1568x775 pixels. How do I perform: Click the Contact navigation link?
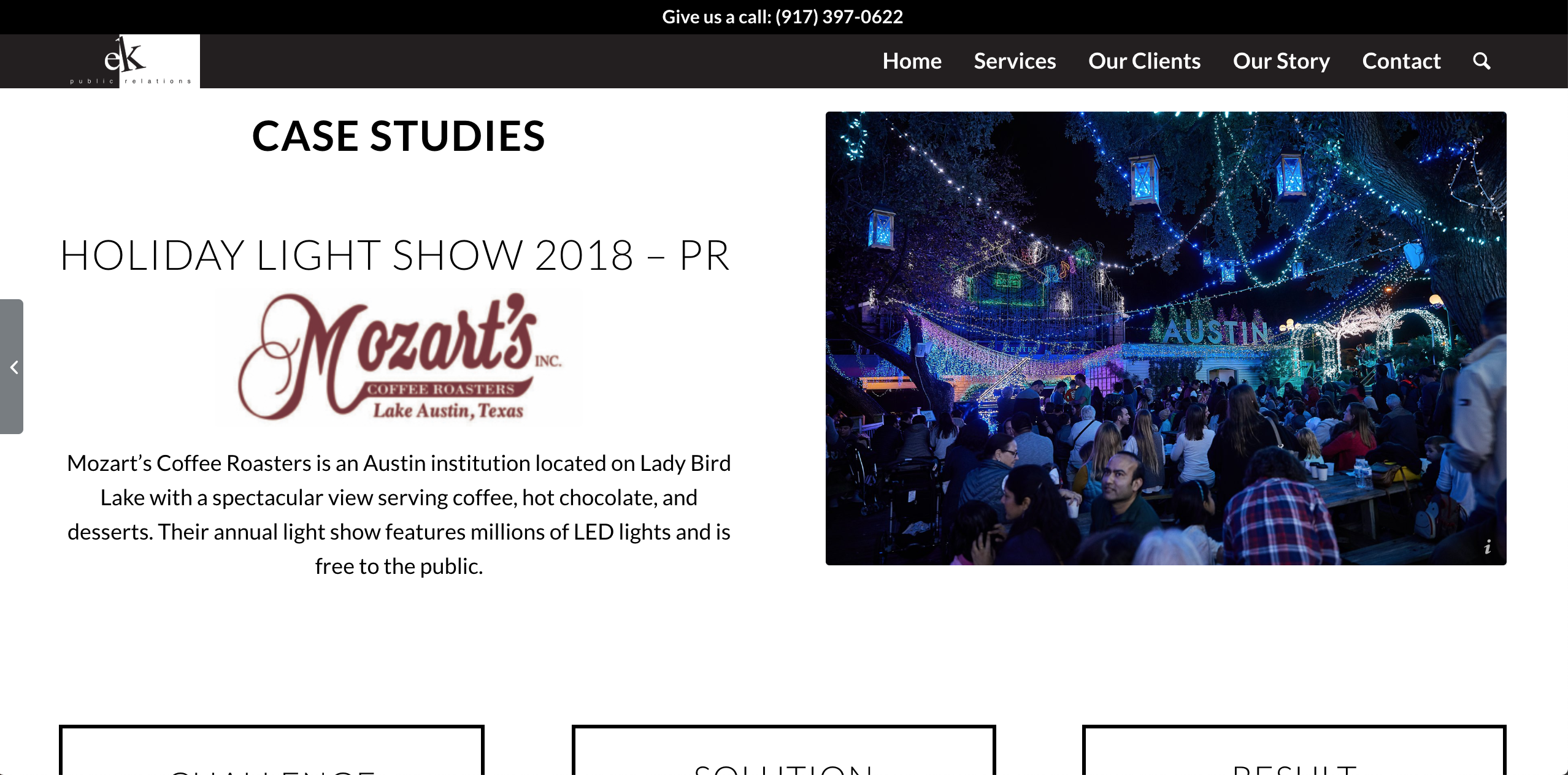[1400, 61]
